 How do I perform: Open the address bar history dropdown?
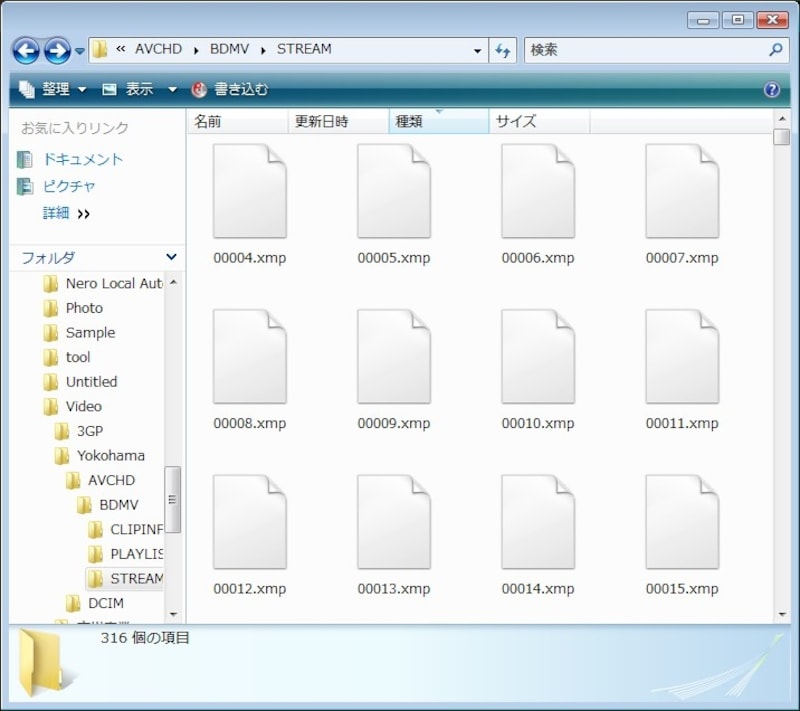pyautogui.click(x=477, y=49)
